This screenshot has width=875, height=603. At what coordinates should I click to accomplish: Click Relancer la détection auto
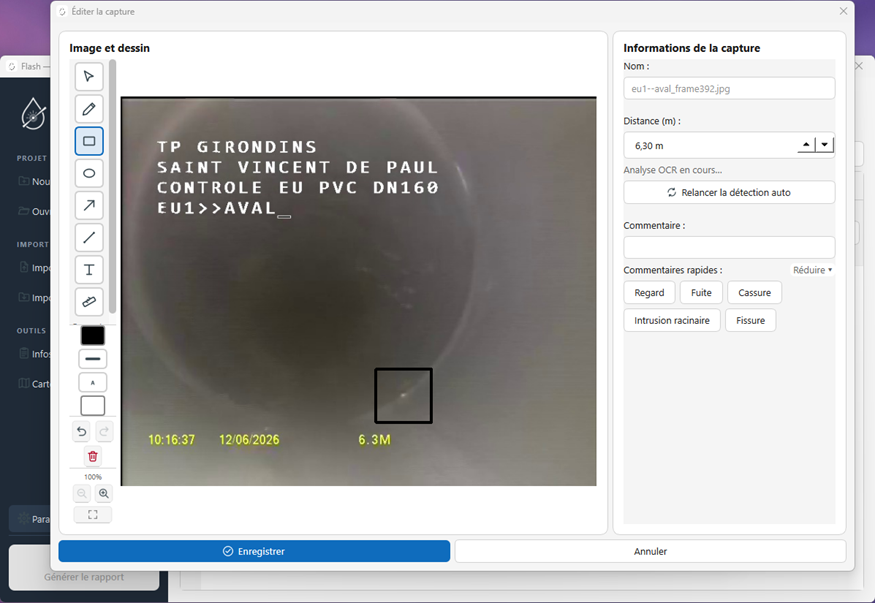pyautogui.click(x=729, y=192)
